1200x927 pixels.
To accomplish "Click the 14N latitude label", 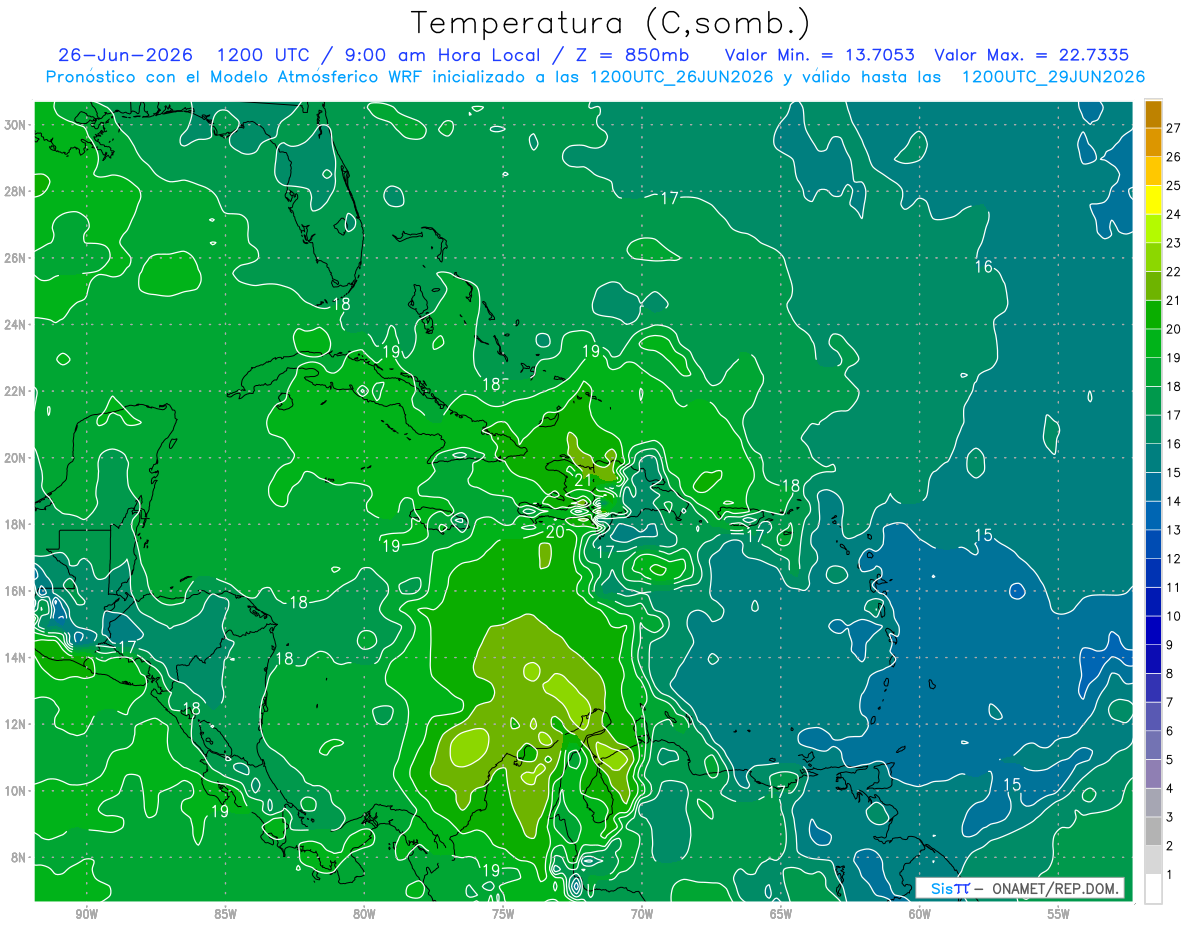I will click(x=17, y=657).
